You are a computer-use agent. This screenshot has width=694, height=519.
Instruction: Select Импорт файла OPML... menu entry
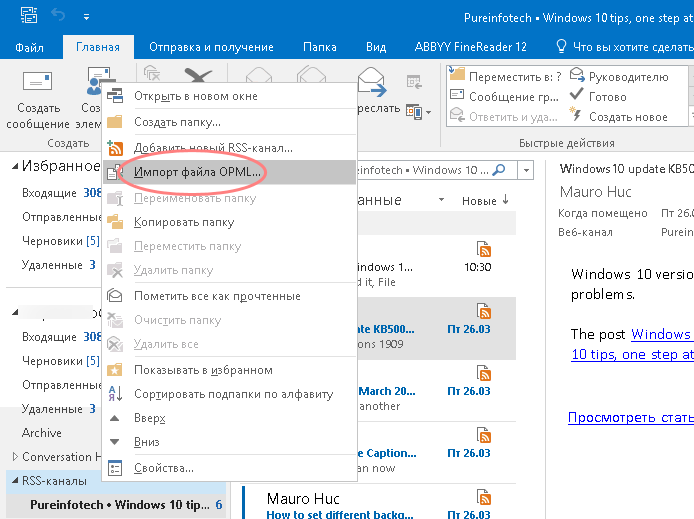[229, 172]
